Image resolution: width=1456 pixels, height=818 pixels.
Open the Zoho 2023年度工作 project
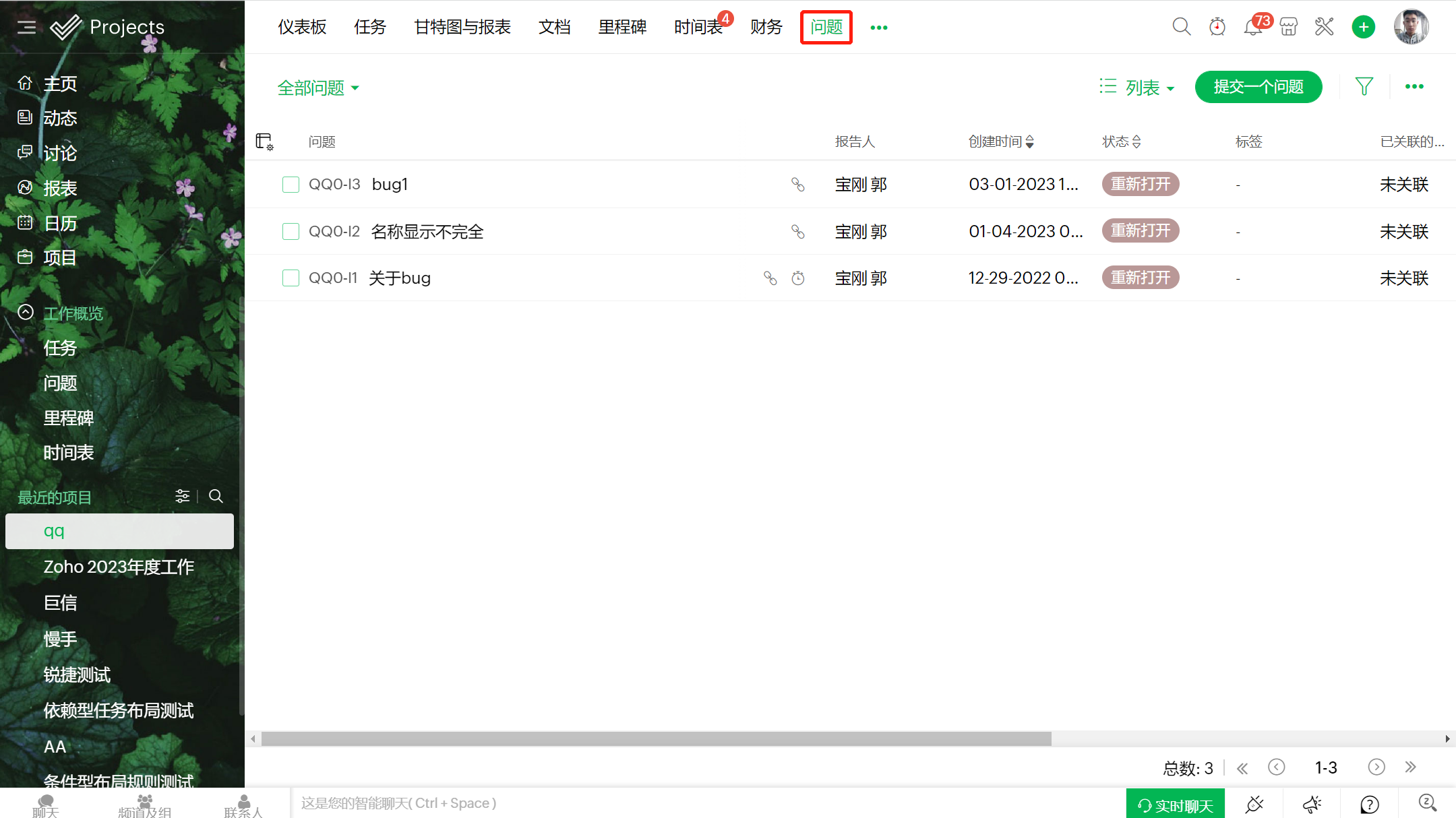[119, 567]
